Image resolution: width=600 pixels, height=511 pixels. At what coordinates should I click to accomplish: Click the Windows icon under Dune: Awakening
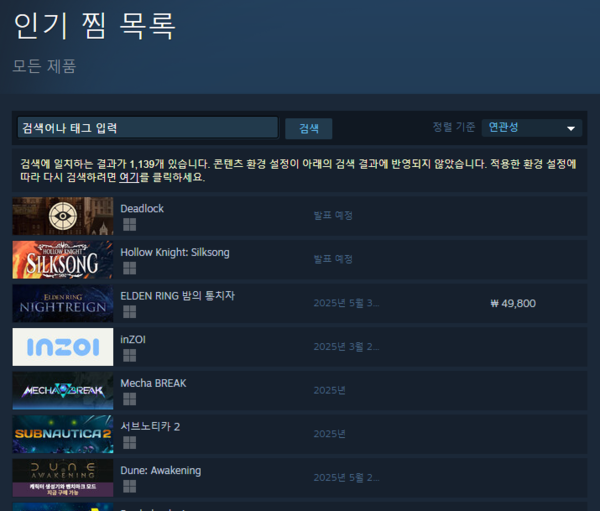point(129,486)
